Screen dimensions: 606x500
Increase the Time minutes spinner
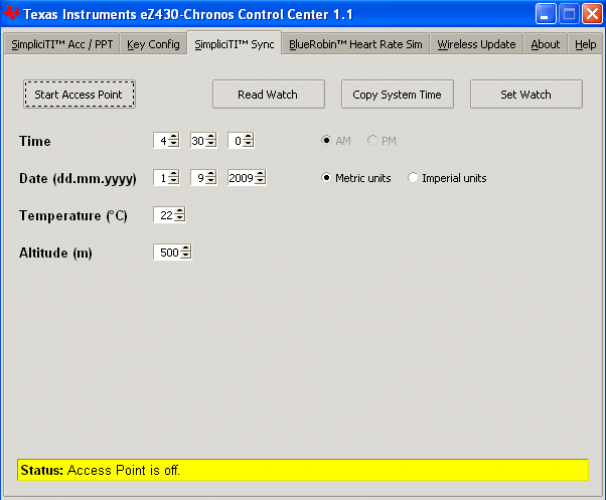[211, 137]
